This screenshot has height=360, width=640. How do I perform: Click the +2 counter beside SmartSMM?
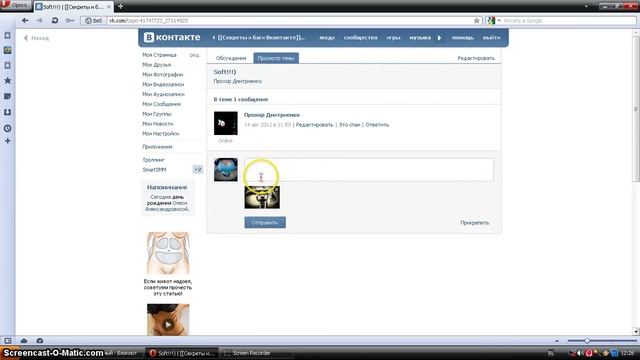point(198,169)
